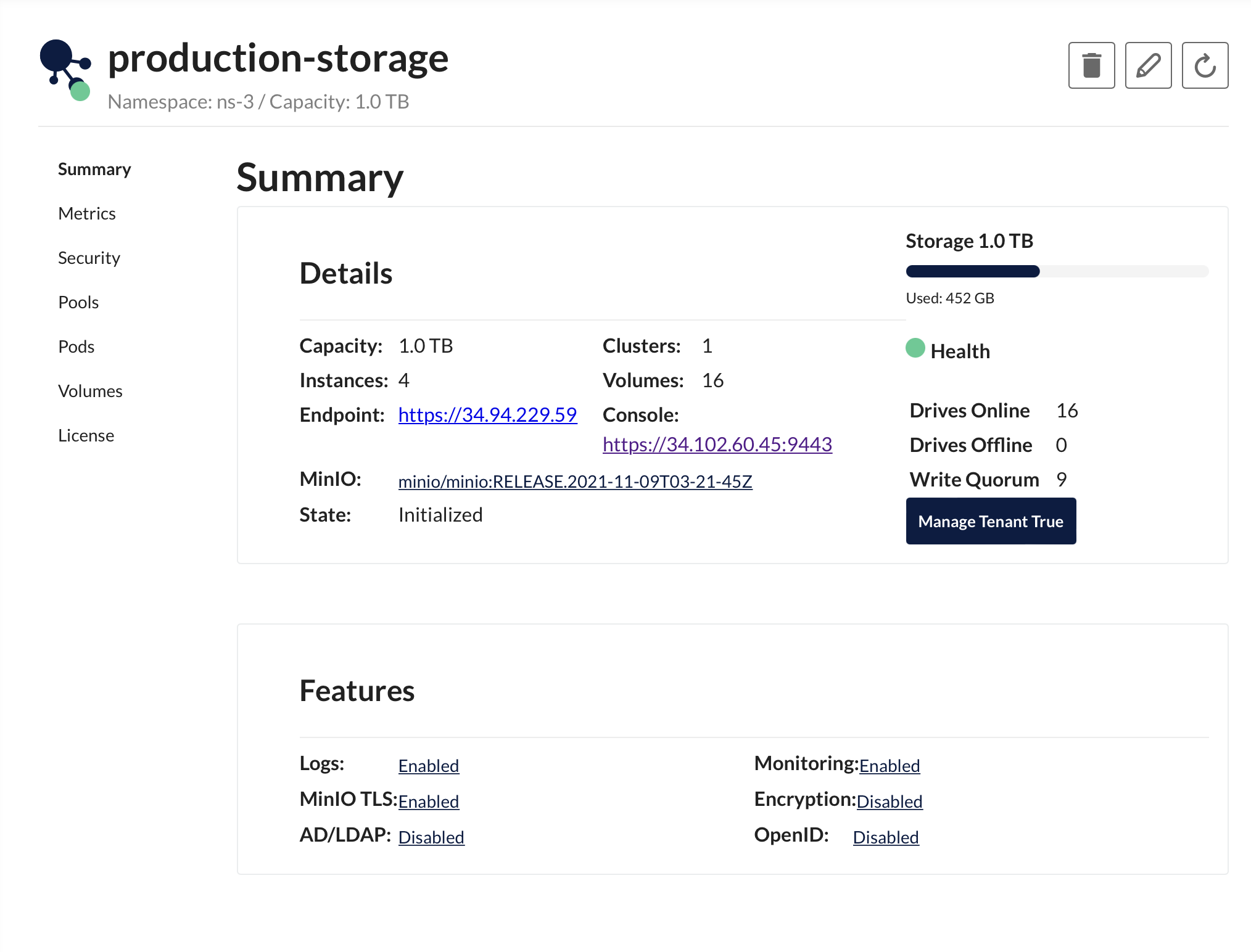Click the delete tenant trash icon
Image resolution: width=1251 pixels, height=952 pixels.
tap(1091, 65)
